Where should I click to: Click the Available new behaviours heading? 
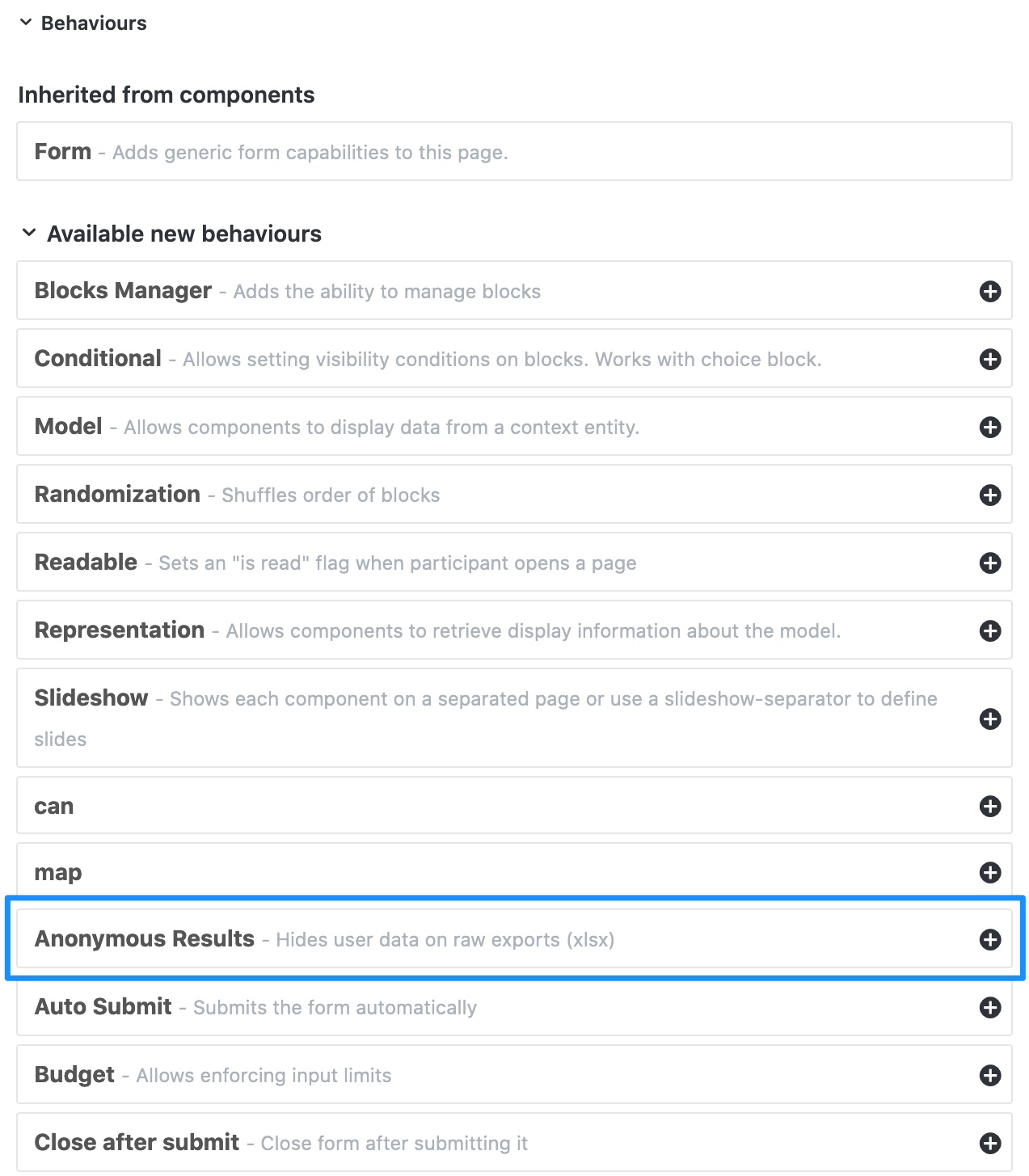184,234
